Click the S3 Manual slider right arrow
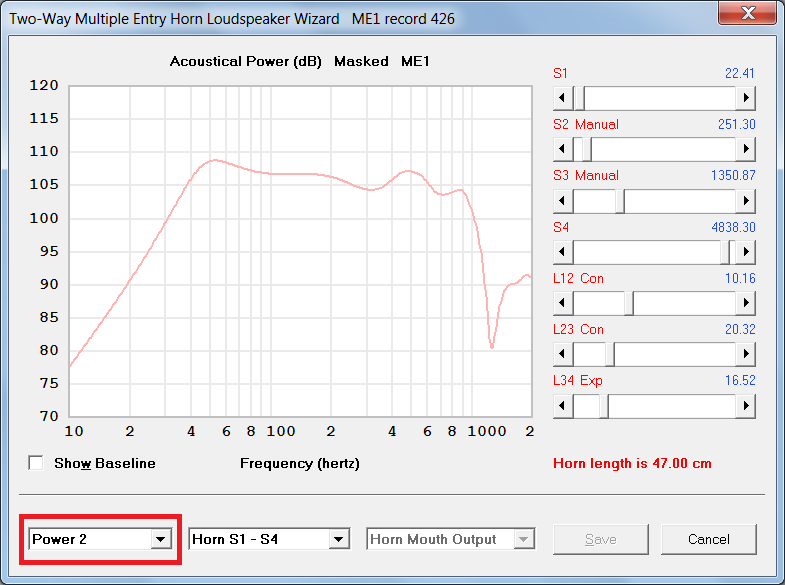785x585 pixels. [745, 201]
